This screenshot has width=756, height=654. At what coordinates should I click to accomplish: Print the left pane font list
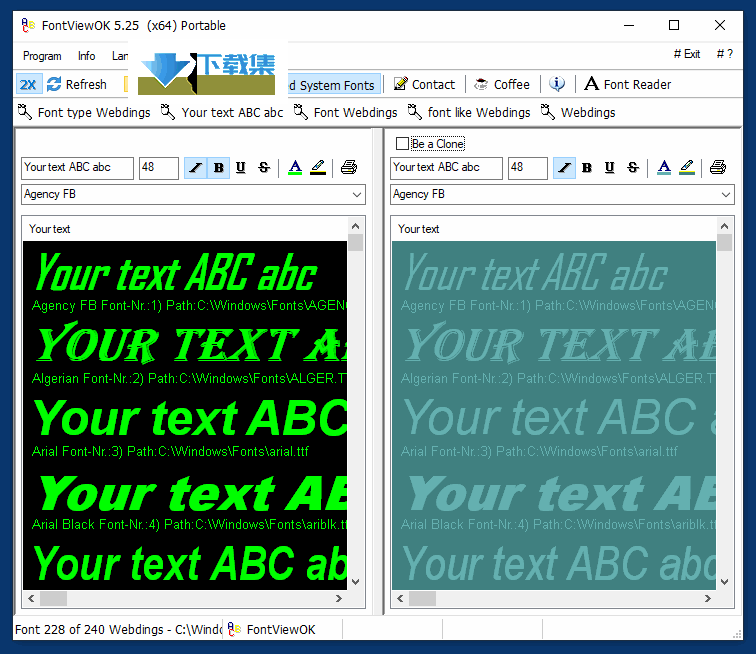coord(349,168)
